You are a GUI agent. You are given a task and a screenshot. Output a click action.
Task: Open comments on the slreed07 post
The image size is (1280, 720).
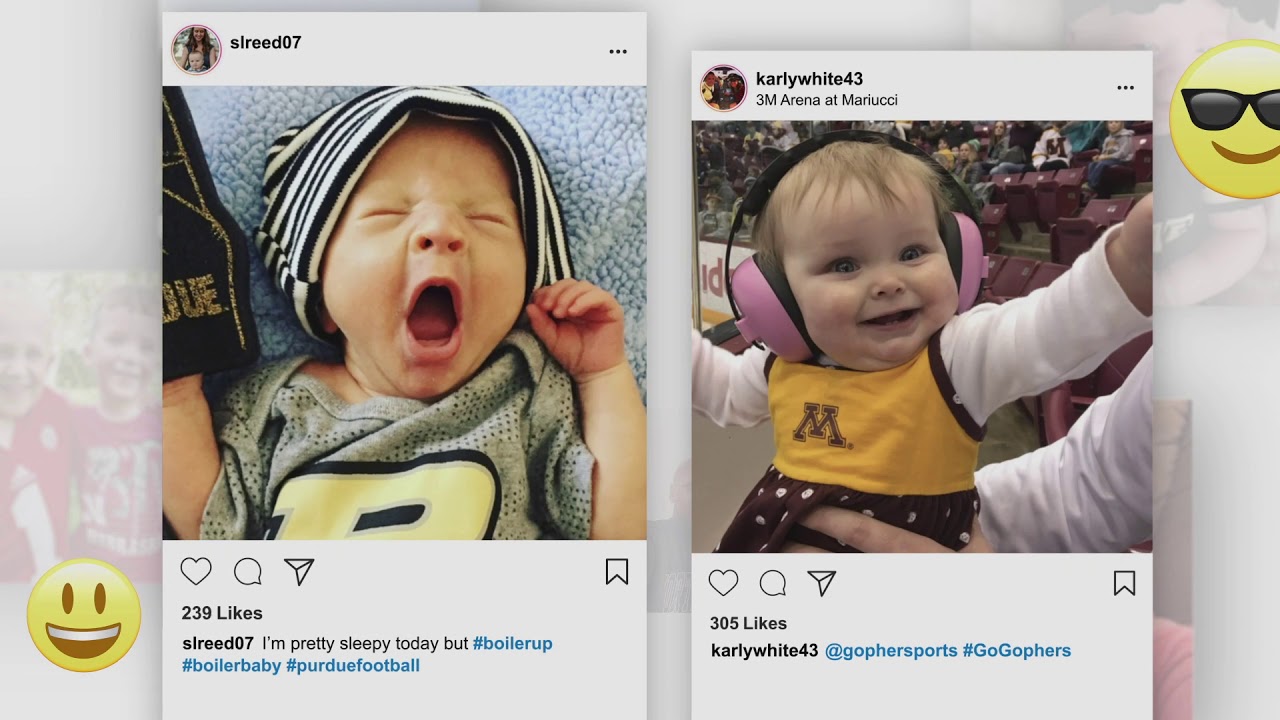[x=248, y=572]
